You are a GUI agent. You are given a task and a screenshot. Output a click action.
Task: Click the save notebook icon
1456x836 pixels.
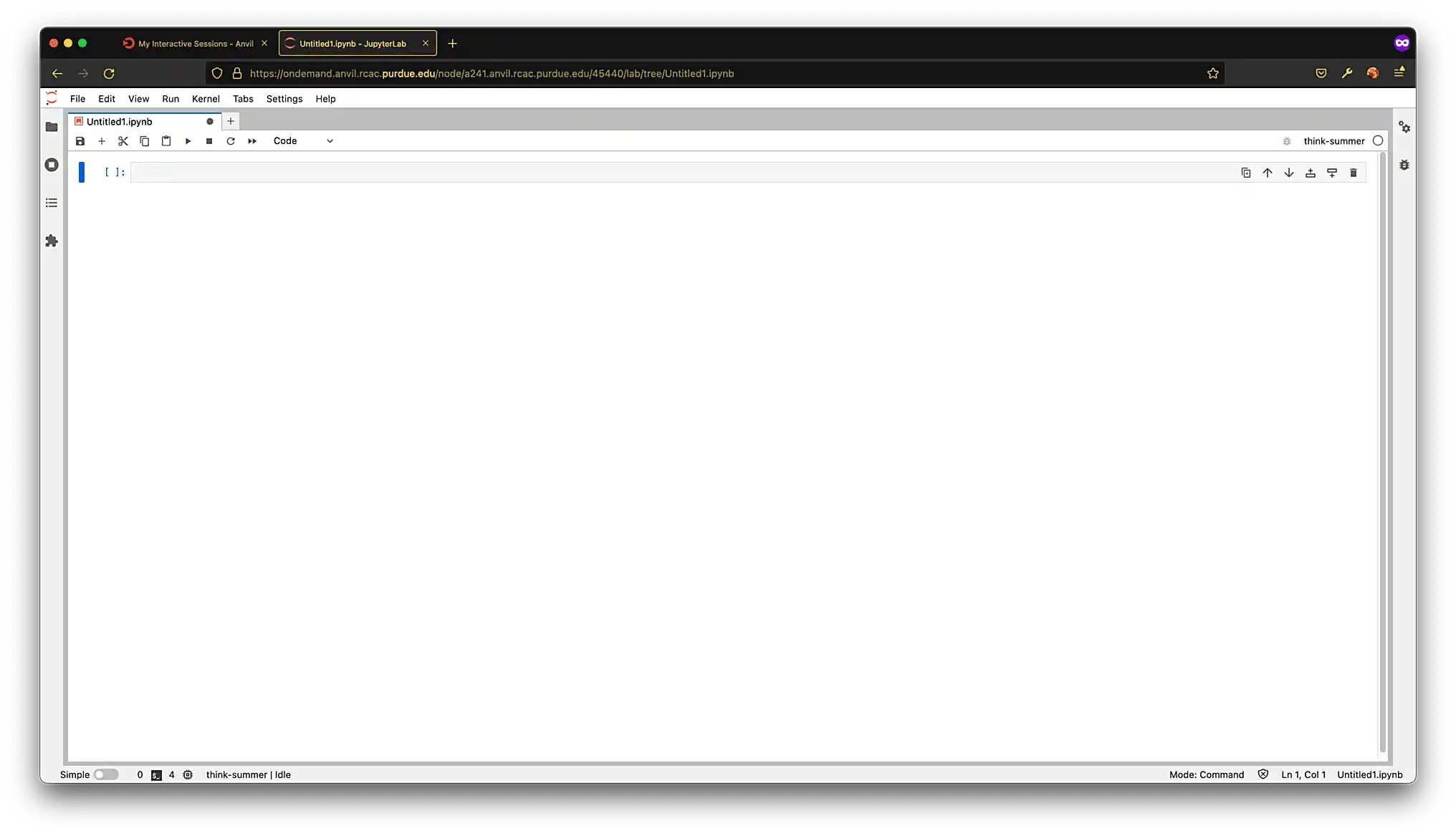[x=80, y=141]
